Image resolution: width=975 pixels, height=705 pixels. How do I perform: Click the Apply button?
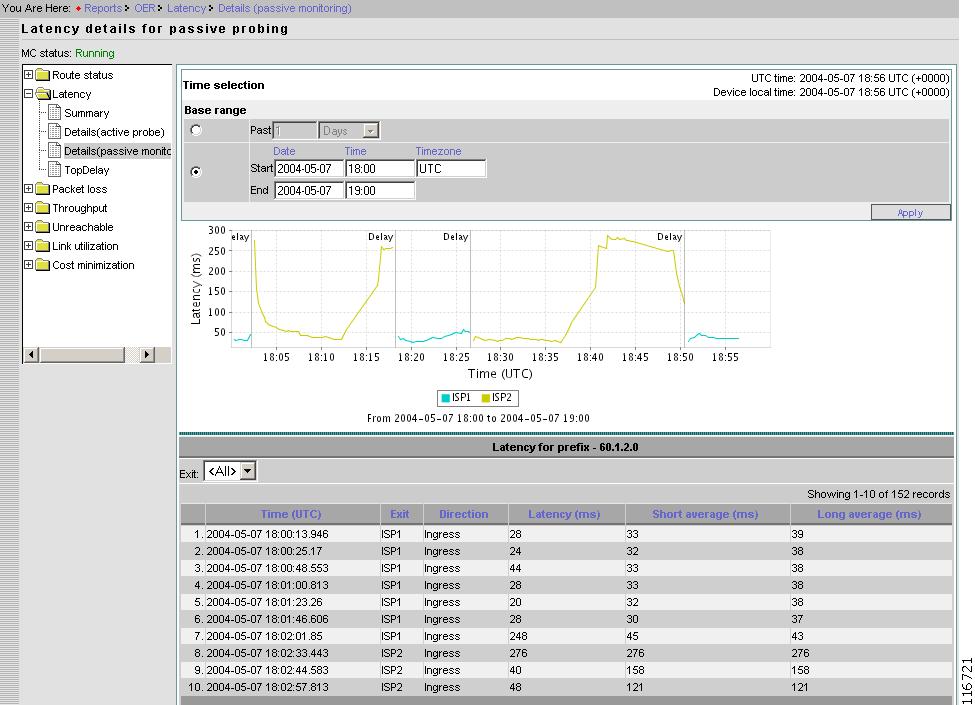pos(910,212)
